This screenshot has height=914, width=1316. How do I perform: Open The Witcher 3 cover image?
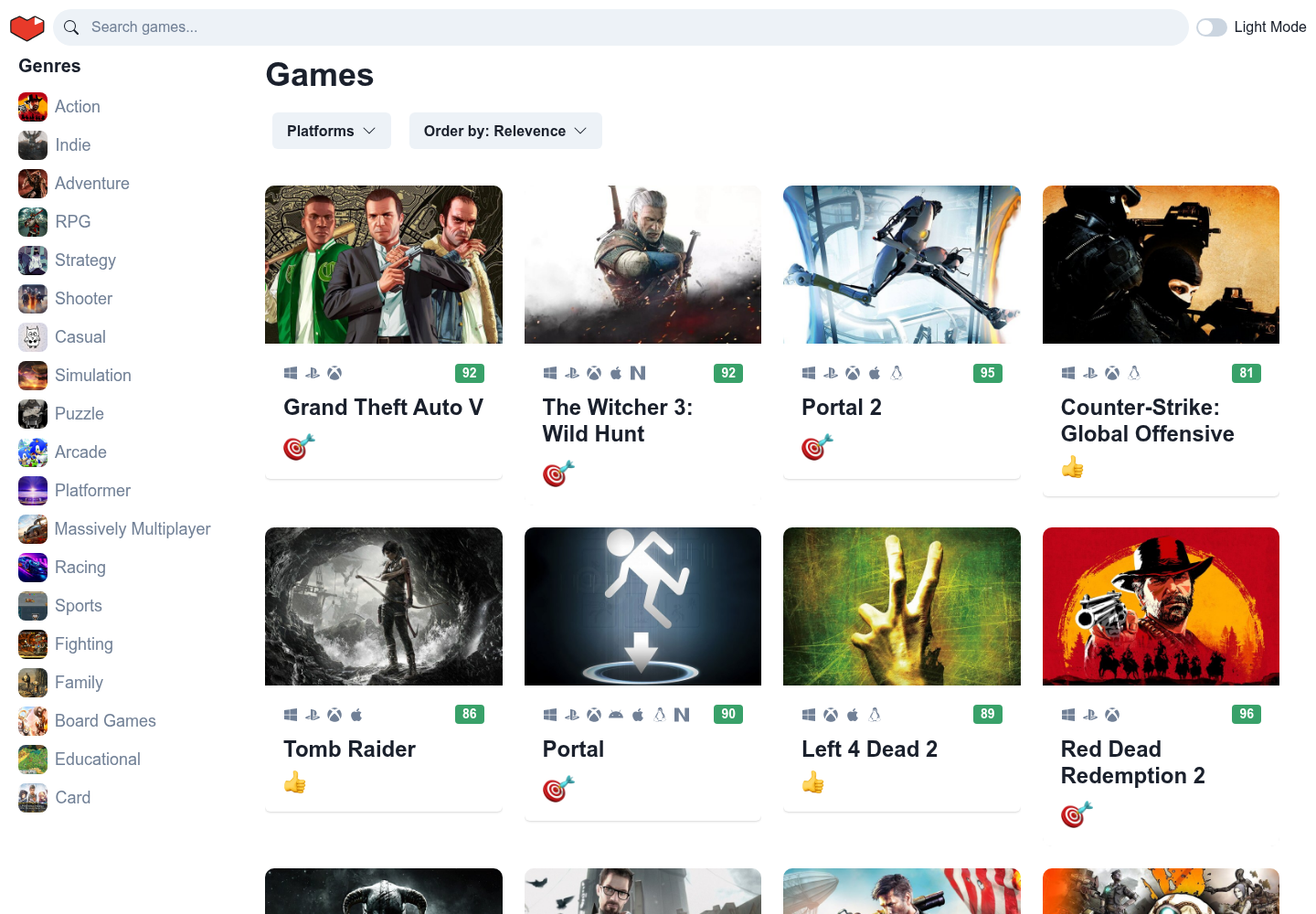(642, 265)
